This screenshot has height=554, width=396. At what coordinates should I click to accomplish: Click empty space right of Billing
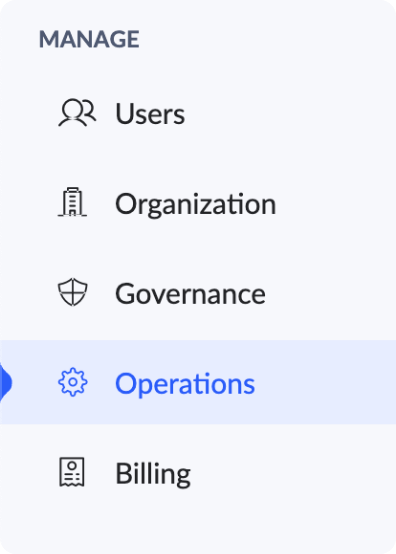tap(293, 473)
